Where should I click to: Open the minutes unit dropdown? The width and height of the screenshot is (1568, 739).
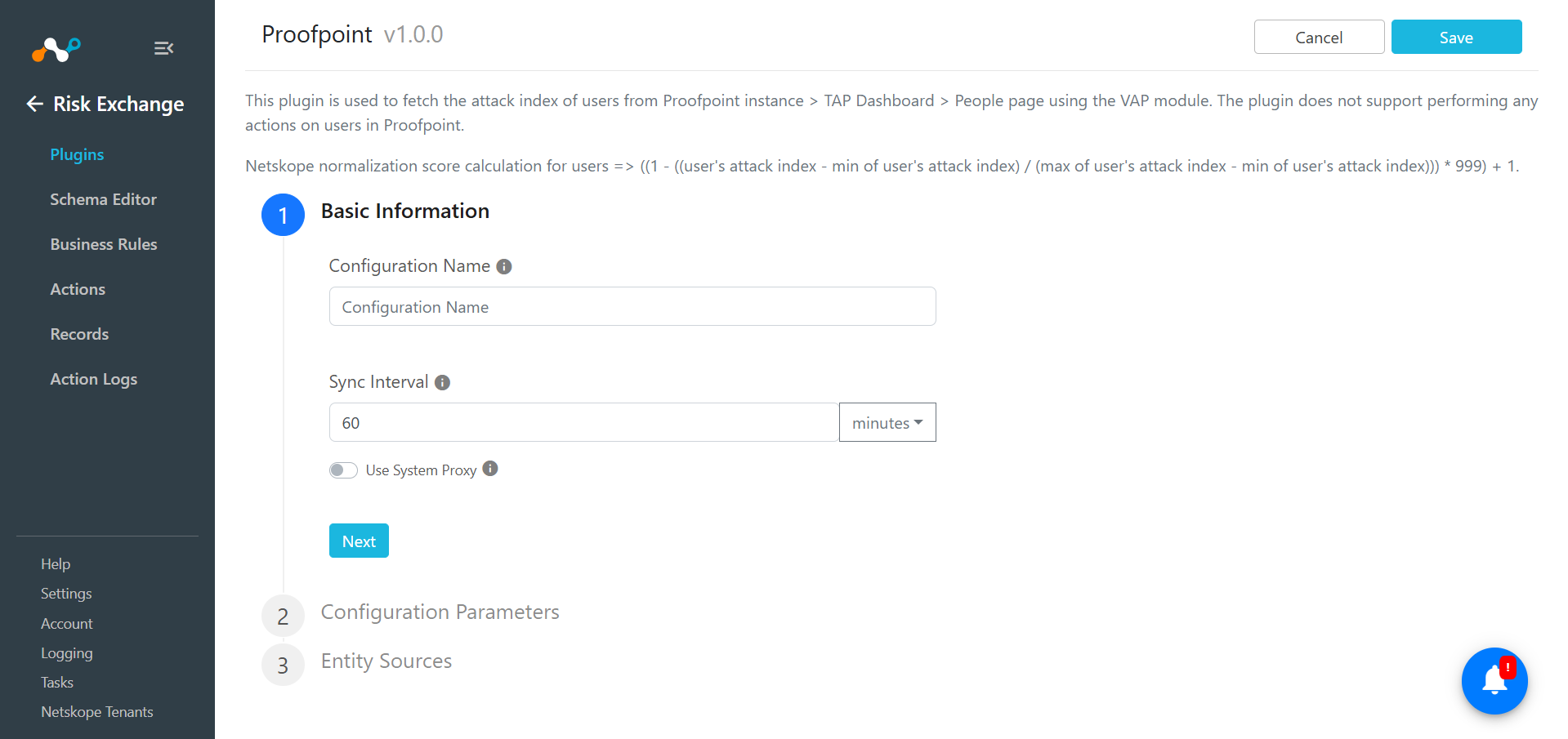[x=887, y=423]
